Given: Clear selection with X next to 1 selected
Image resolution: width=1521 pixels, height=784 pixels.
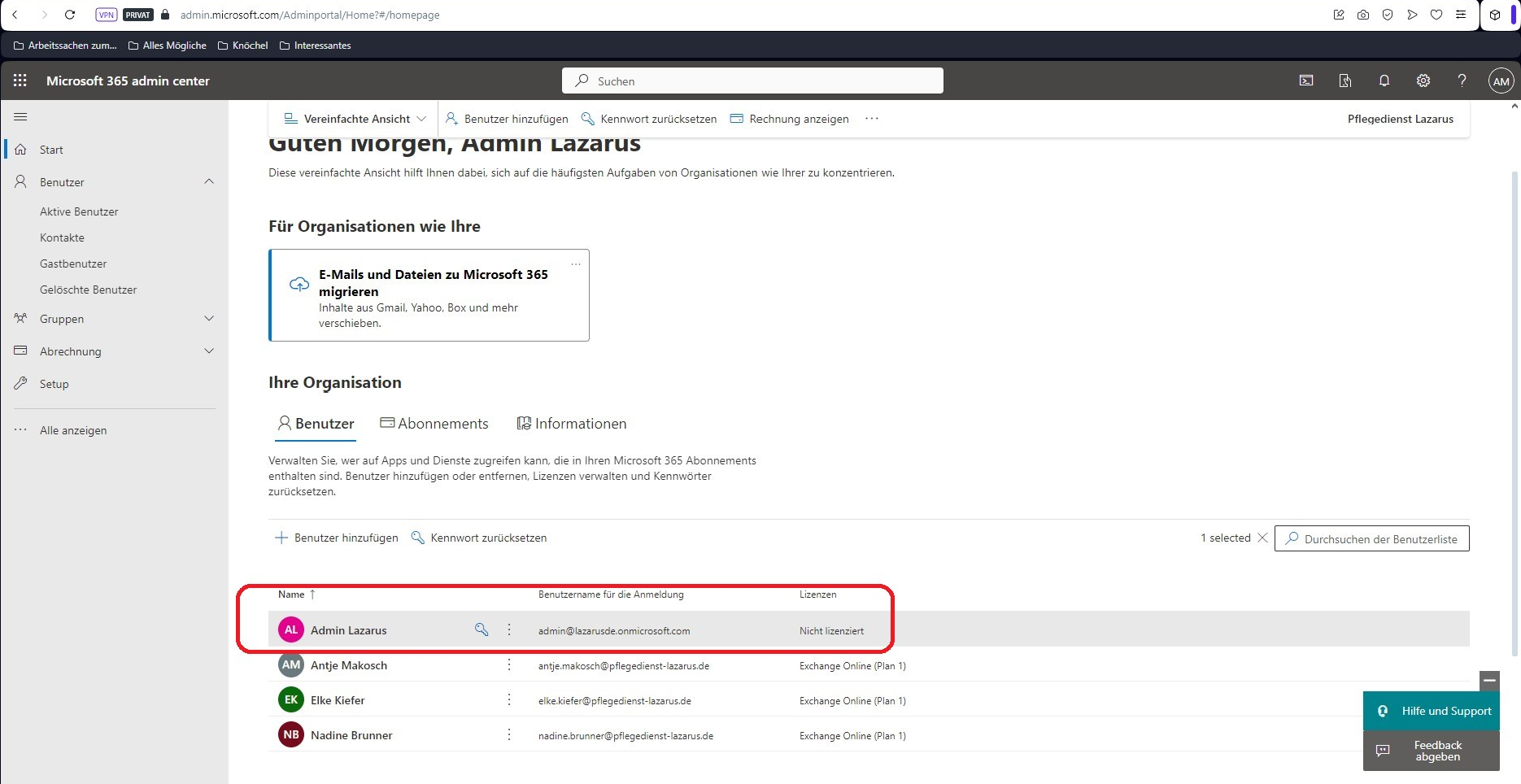Looking at the screenshot, I should click(x=1262, y=538).
